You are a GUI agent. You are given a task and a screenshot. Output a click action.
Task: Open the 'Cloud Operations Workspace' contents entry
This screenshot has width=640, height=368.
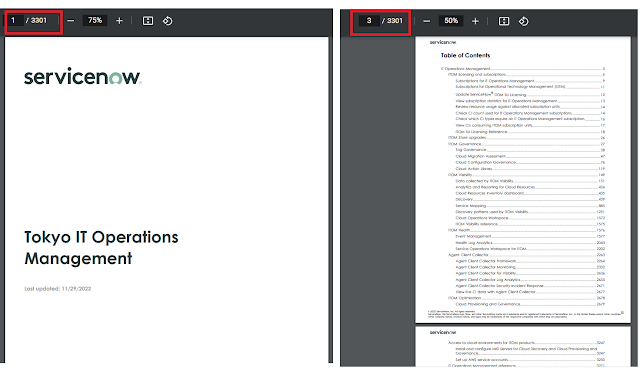pyautogui.click(x=530, y=218)
